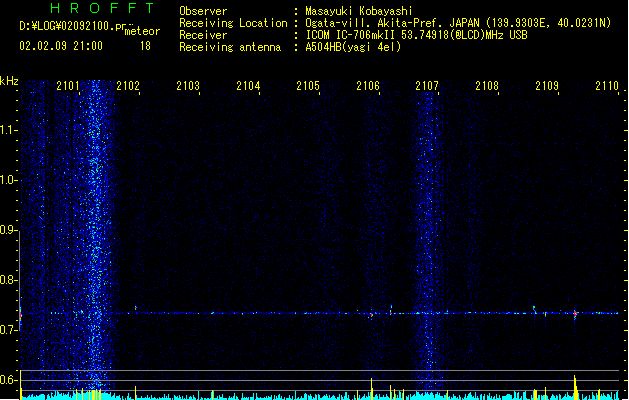
Task: Click the Receiver label
Action: coord(203,35)
